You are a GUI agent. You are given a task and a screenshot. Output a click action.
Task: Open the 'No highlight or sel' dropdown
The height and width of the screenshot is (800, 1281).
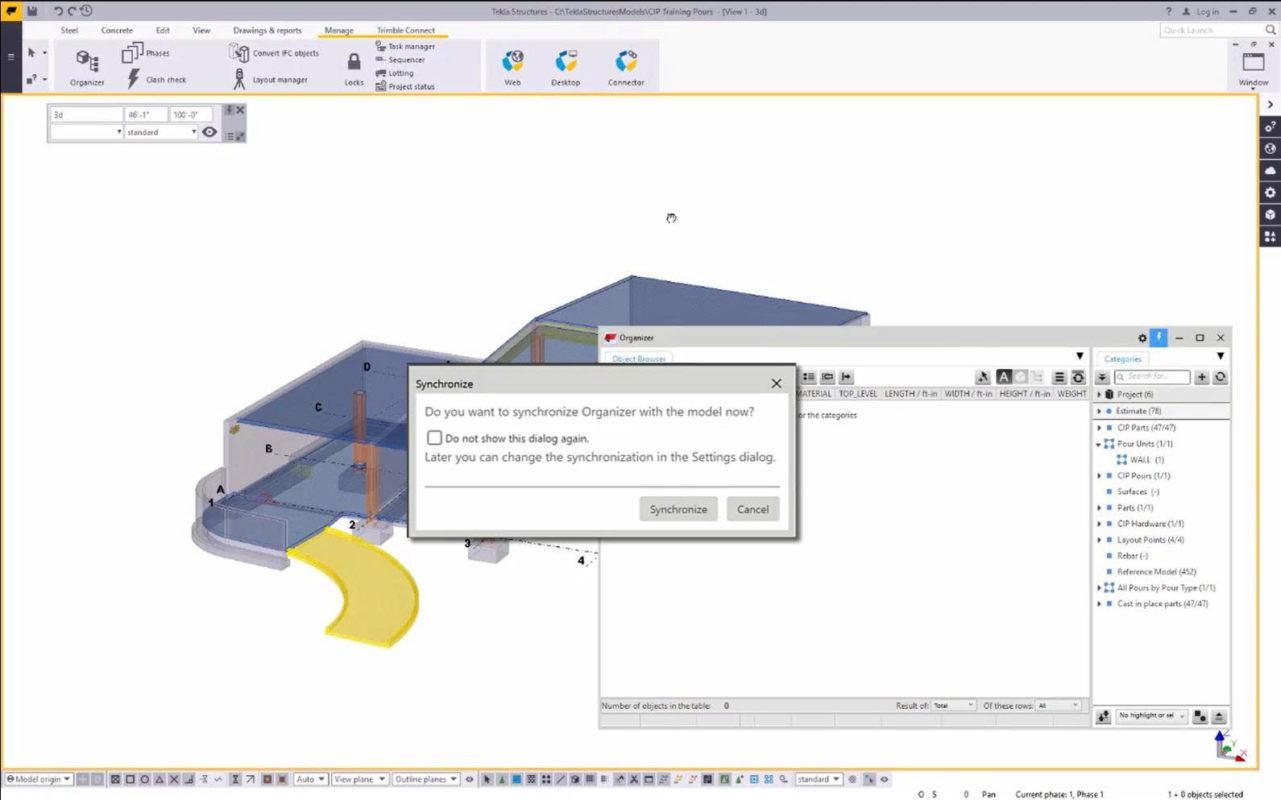tap(1152, 716)
